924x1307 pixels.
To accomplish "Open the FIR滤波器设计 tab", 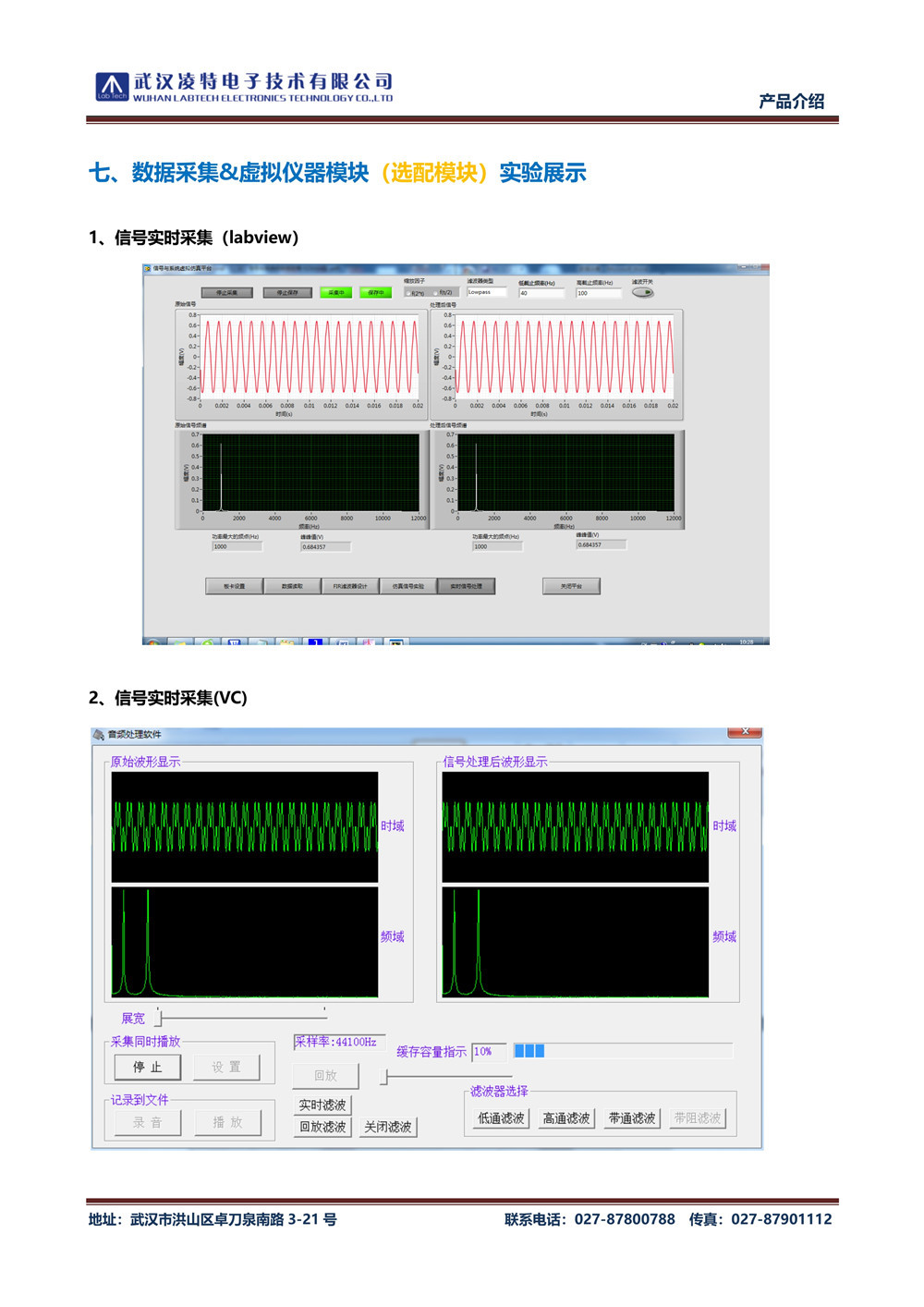I will coord(350,586).
